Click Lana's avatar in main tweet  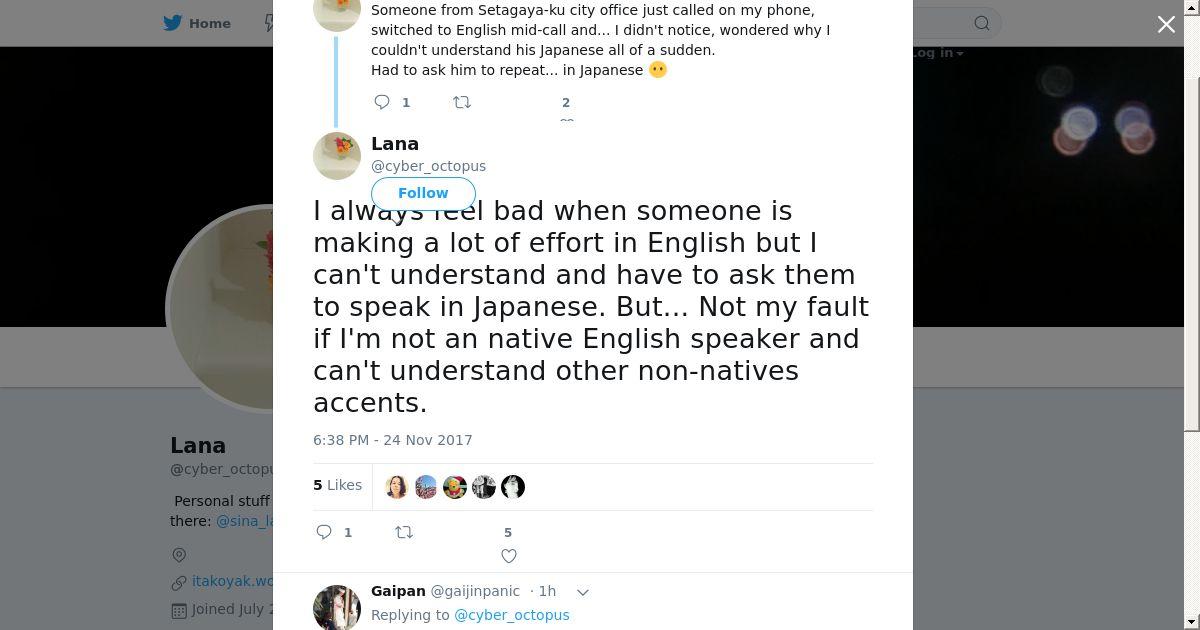[x=337, y=156]
